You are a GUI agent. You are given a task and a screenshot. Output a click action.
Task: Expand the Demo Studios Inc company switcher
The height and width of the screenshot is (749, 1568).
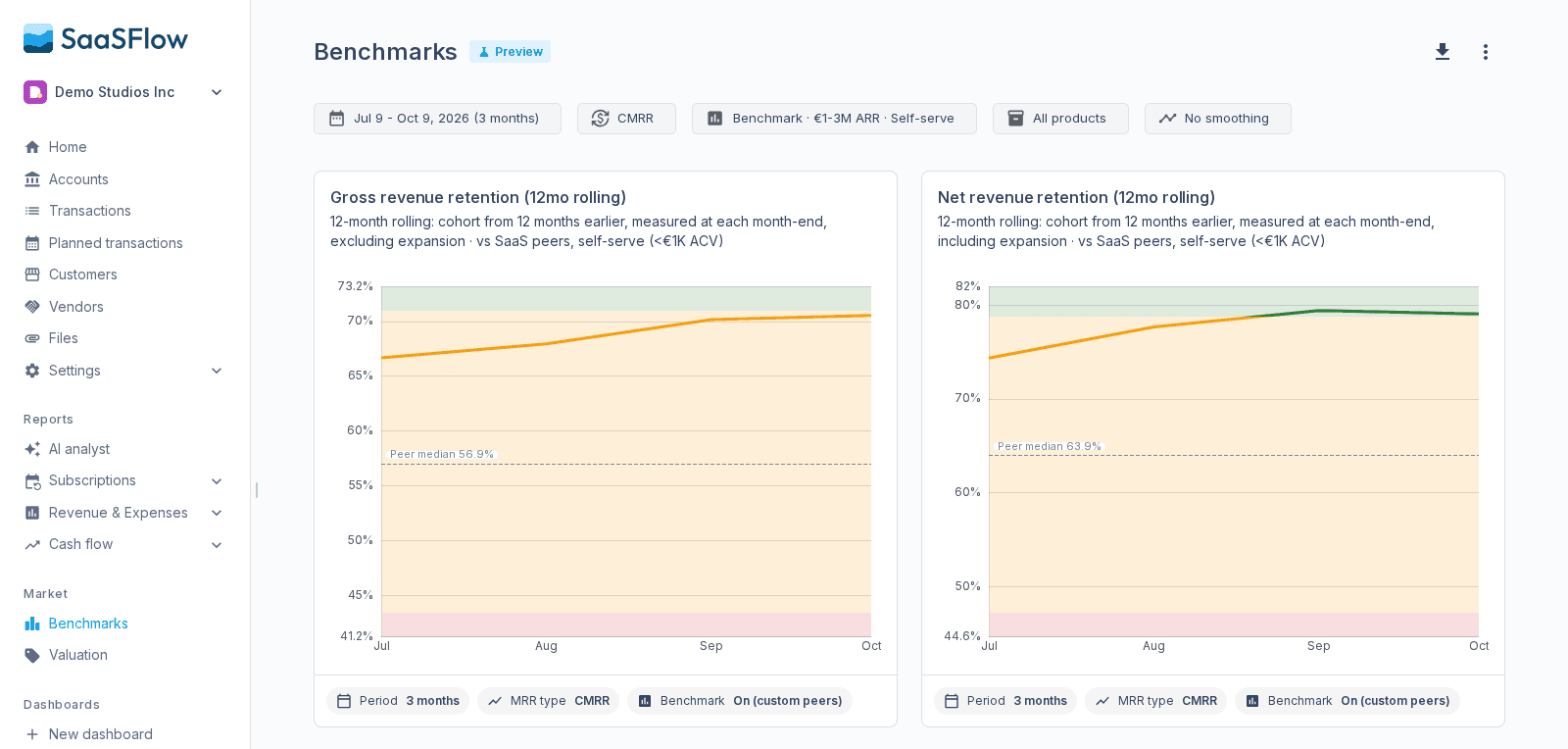pos(217,92)
